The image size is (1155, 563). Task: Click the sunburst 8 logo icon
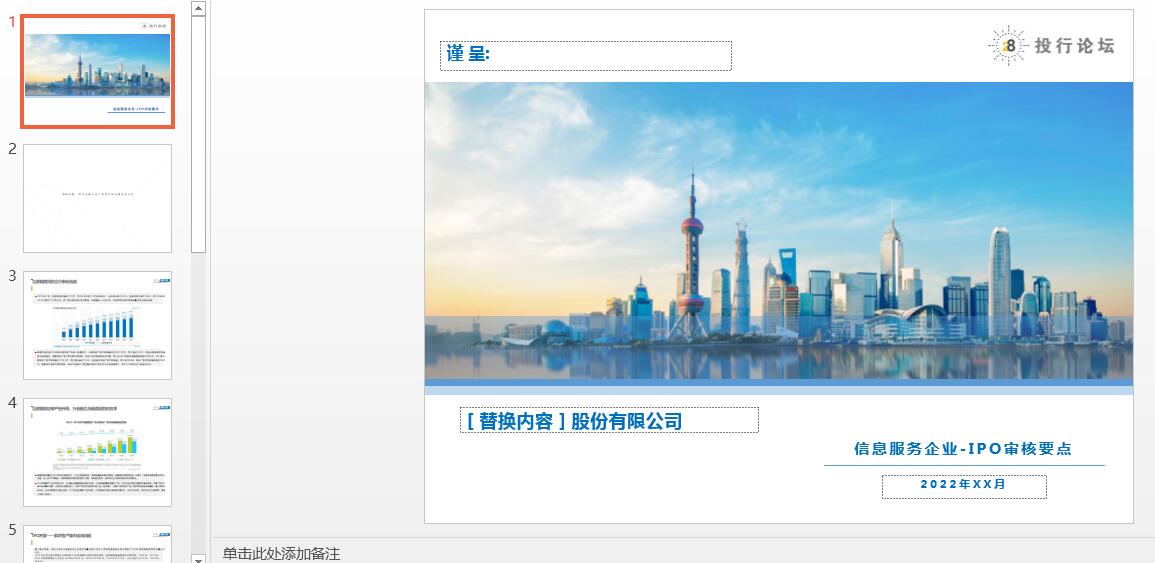point(1008,46)
